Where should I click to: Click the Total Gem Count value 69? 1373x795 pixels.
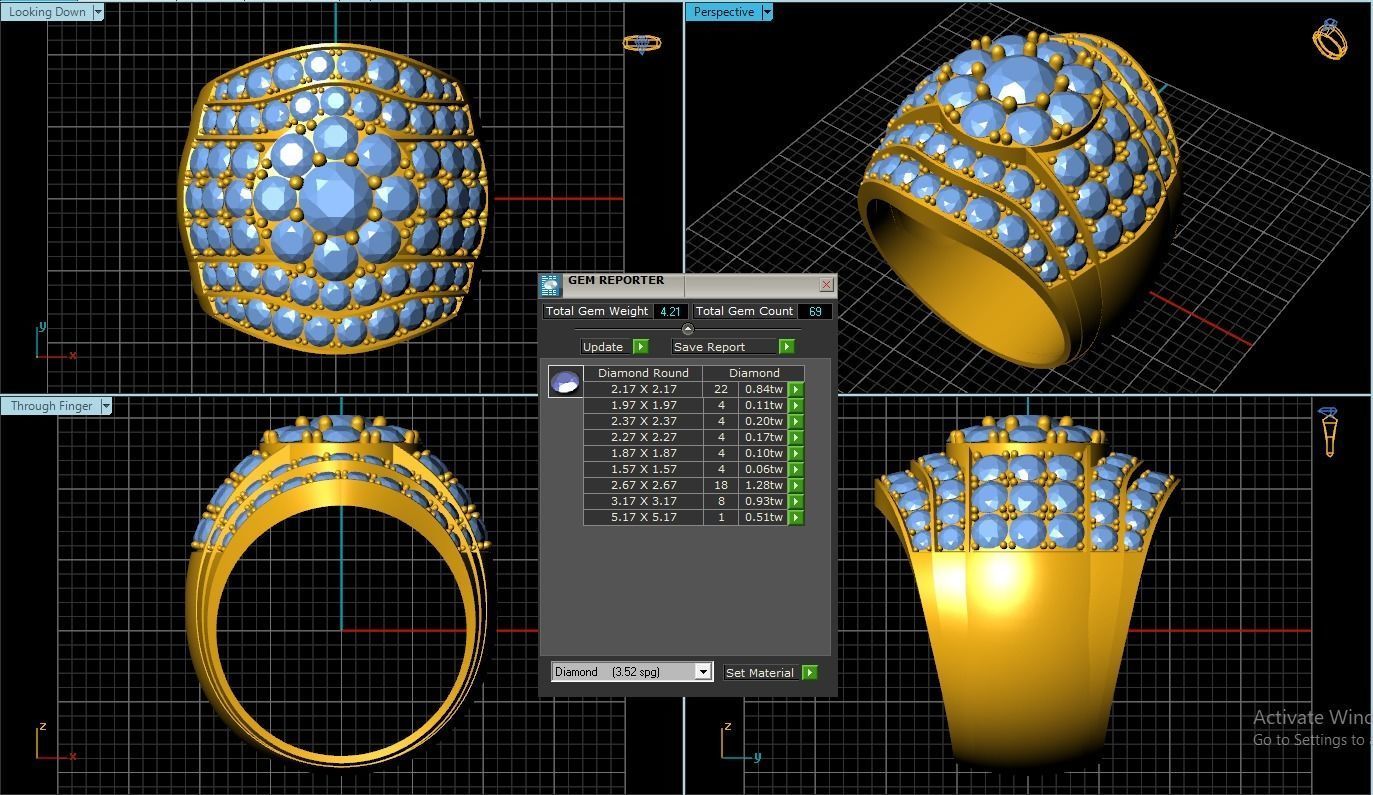click(815, 311)
